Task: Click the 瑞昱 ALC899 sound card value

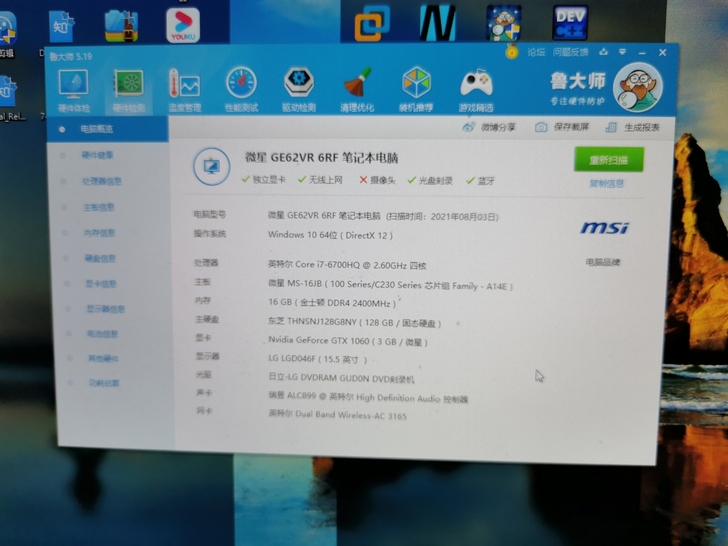Action: pyautogui.click(x=368, y=397)
